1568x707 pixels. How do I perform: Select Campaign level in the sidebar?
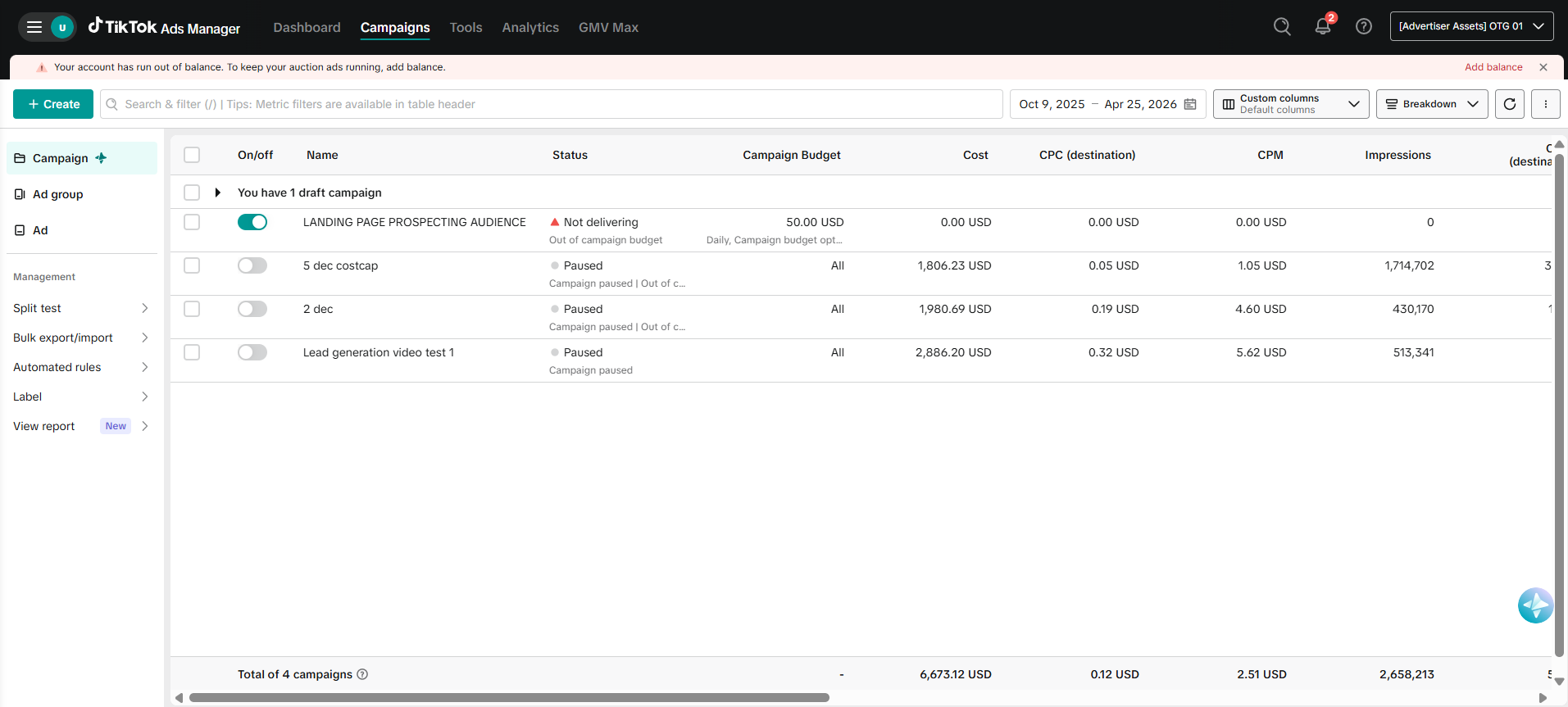coord(82,158)
